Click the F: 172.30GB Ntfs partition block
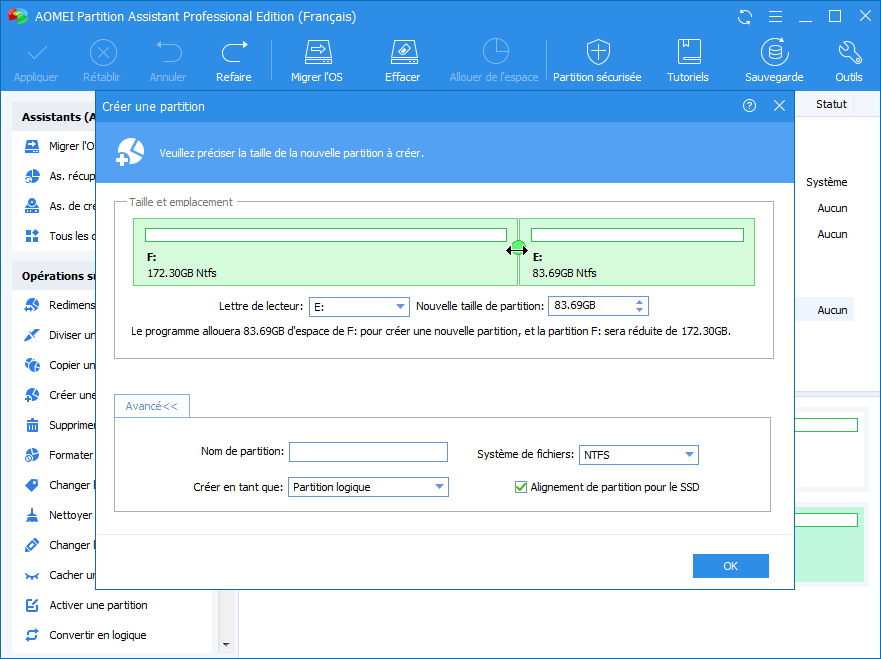The width and height of the screenshot is (881, 659). (x=325, y=252)
